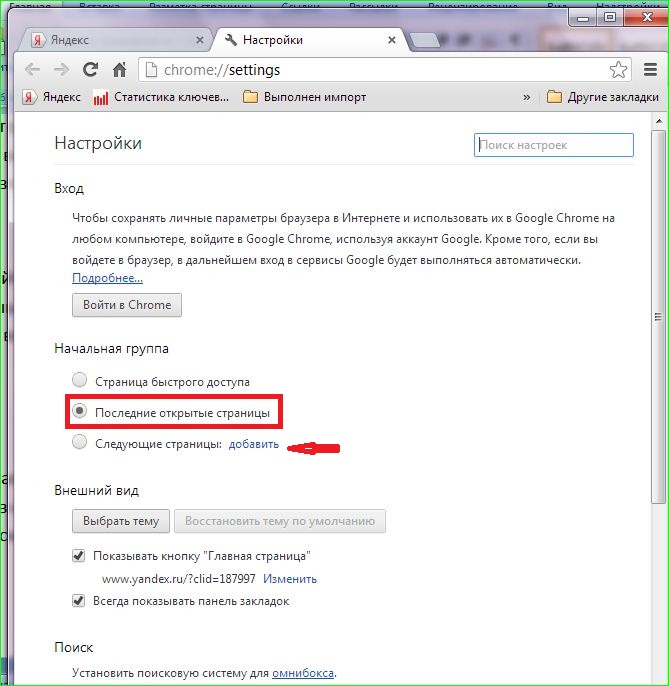Click the Изменить link for home page
Viewport: 669px width, 686px height.
[x=290, y=579]
